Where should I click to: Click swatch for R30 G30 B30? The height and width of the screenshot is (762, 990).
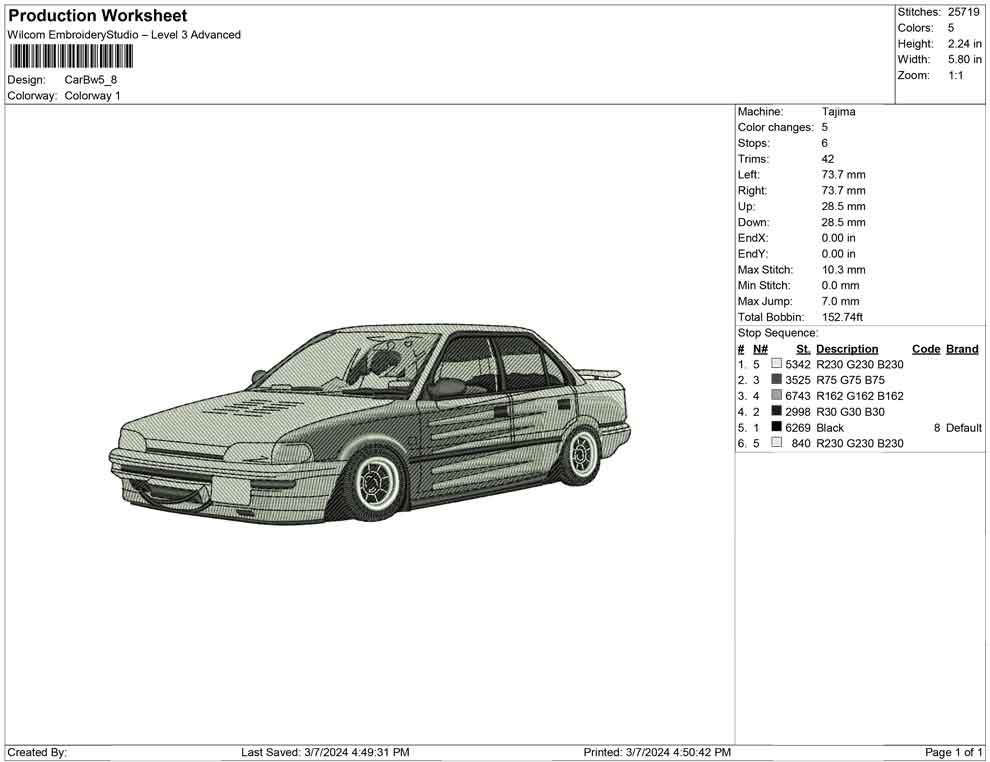[777, 411]
